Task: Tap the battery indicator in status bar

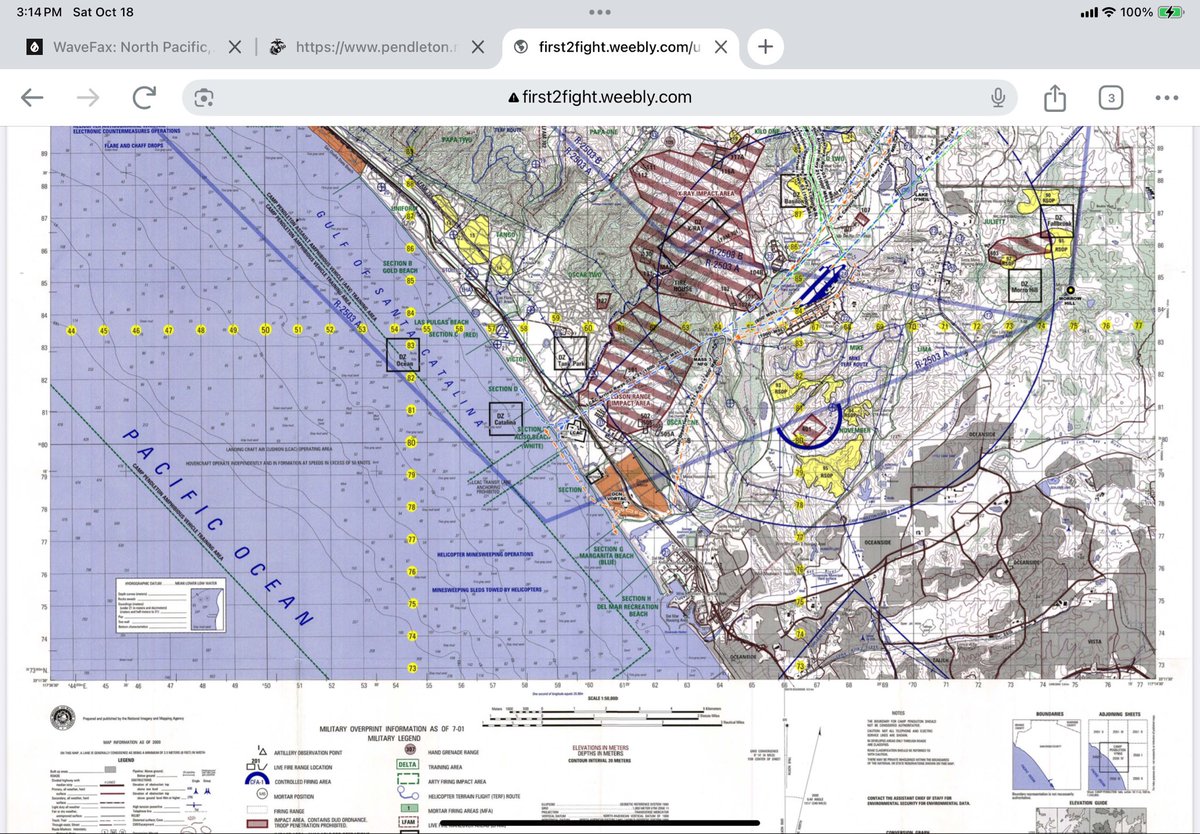Action: coord(1169,12)
